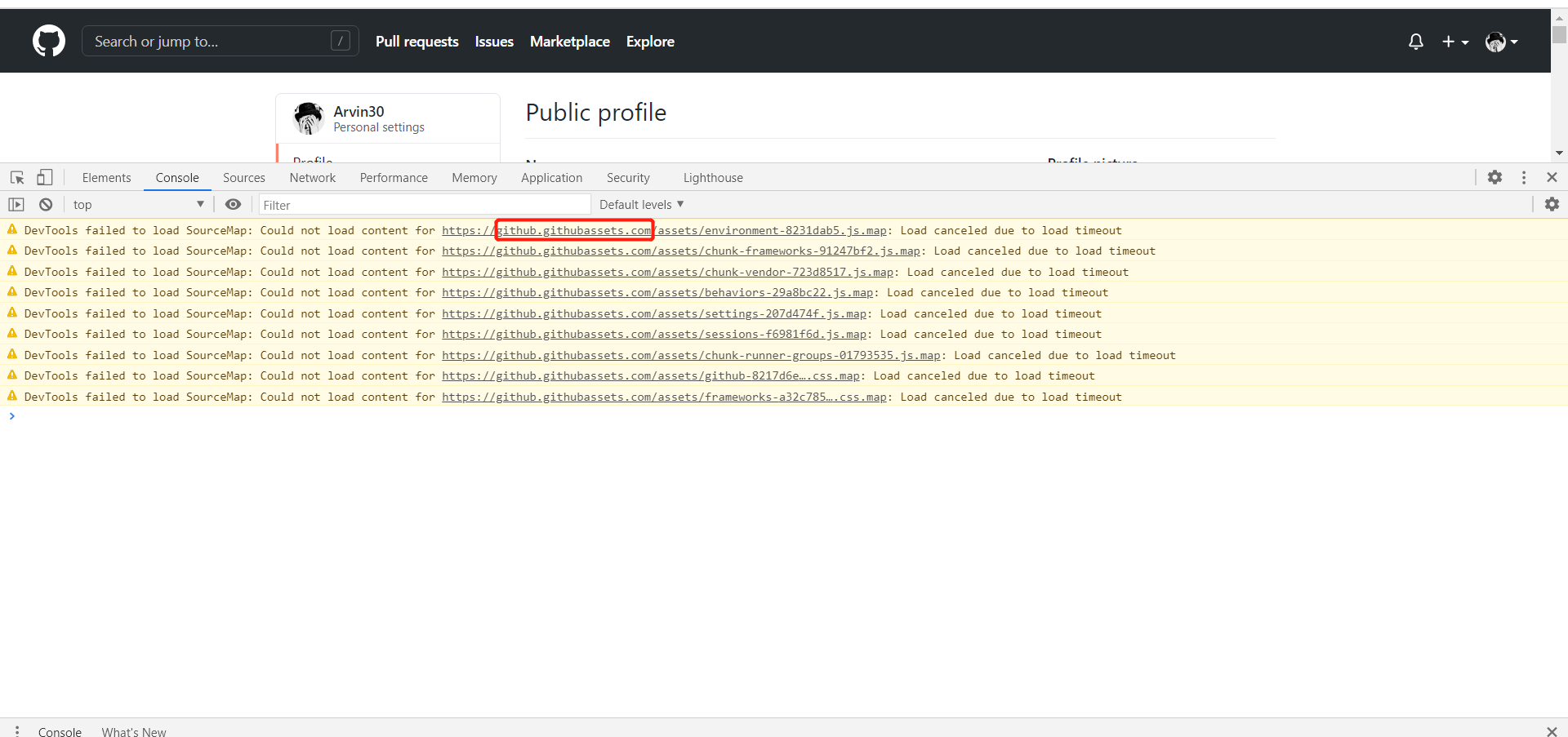Open the GitHub Octocat home logo
This screenshot has width=1568, height=737.
(49, 41)
